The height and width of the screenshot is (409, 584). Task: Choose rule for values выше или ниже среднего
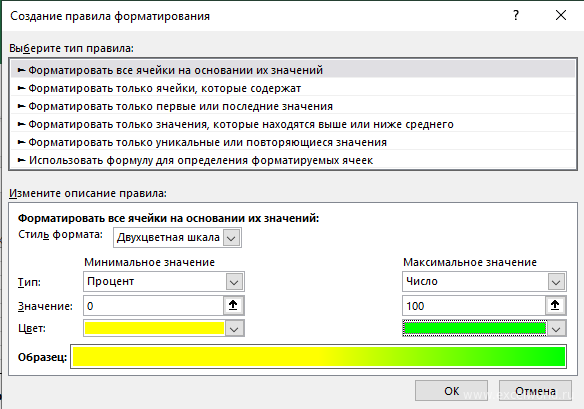click(293, 124)
